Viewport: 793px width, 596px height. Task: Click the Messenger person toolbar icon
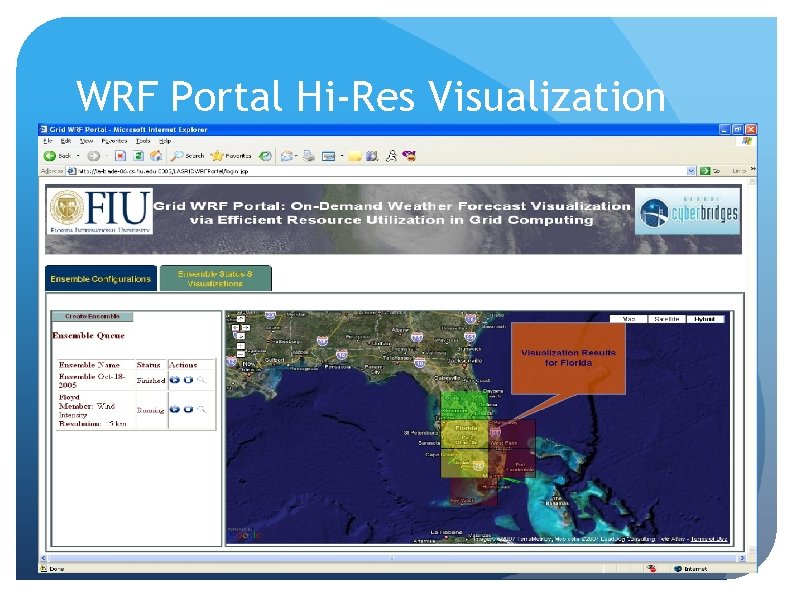pos(391,156)
